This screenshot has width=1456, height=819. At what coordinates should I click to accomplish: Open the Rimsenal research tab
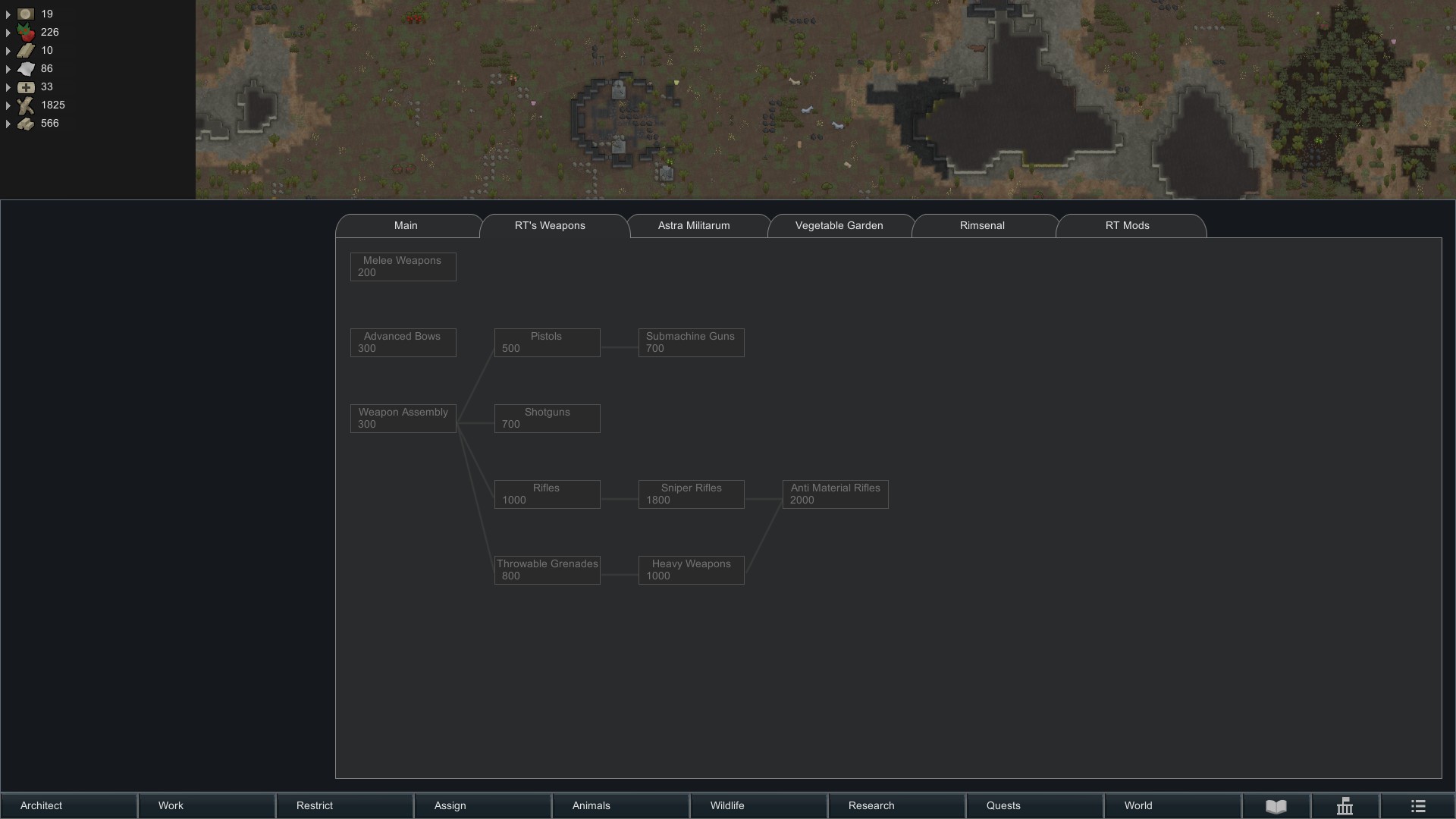coord(983,226)
